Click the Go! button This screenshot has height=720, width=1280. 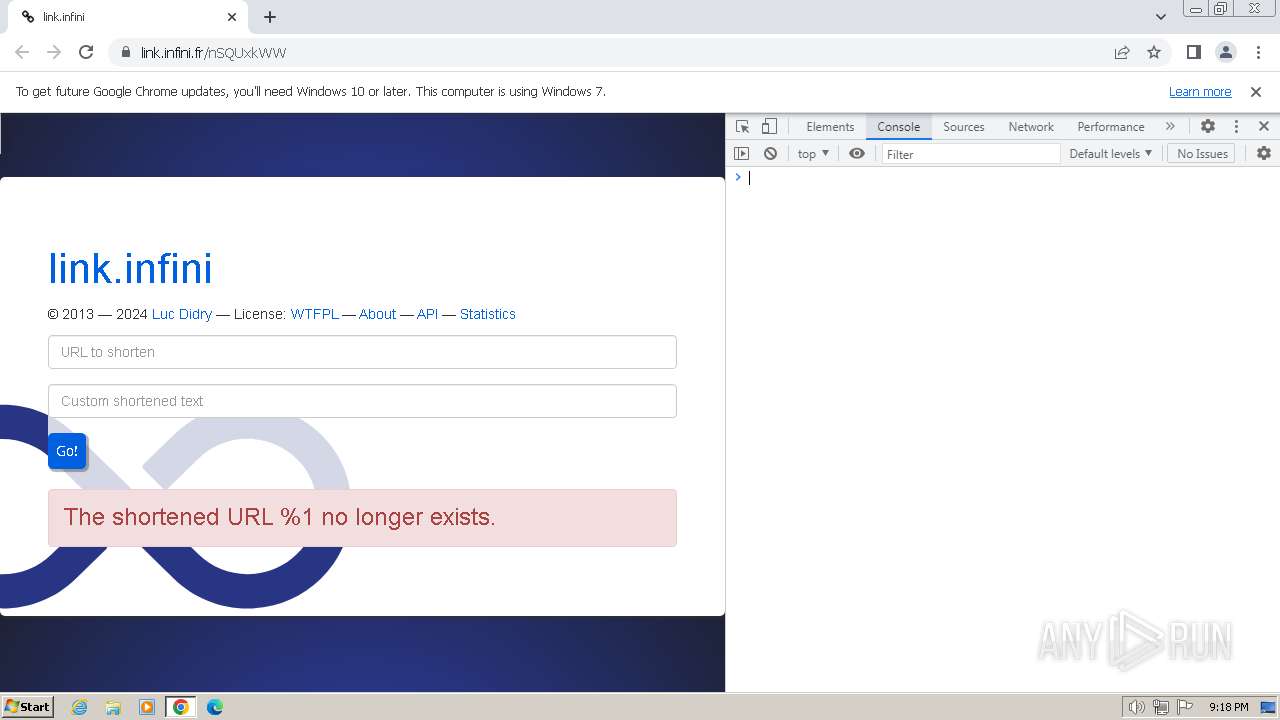[67, 451]
